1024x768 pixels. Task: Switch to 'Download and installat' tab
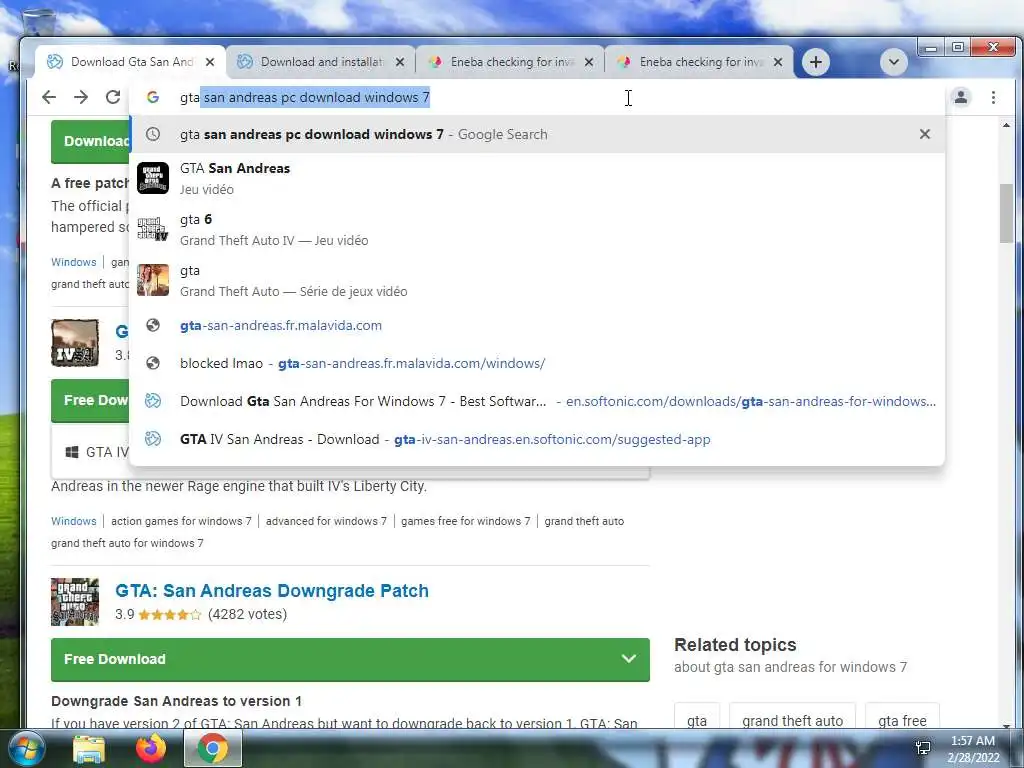[x=321, y=62]
